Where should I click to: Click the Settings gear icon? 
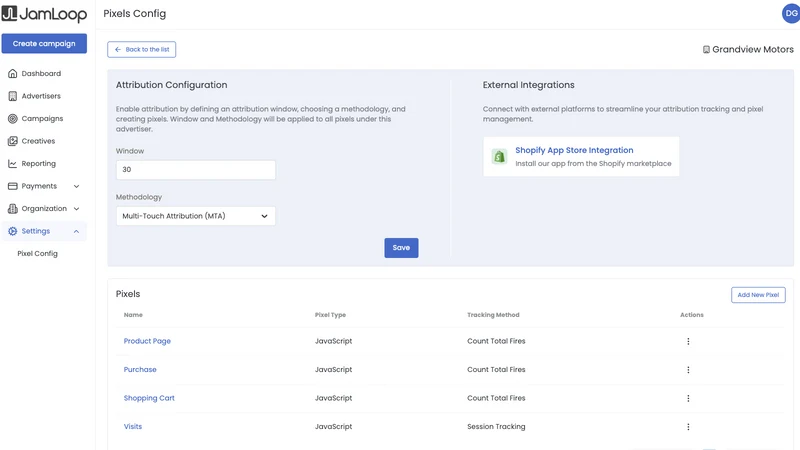(x=13, y=231)
